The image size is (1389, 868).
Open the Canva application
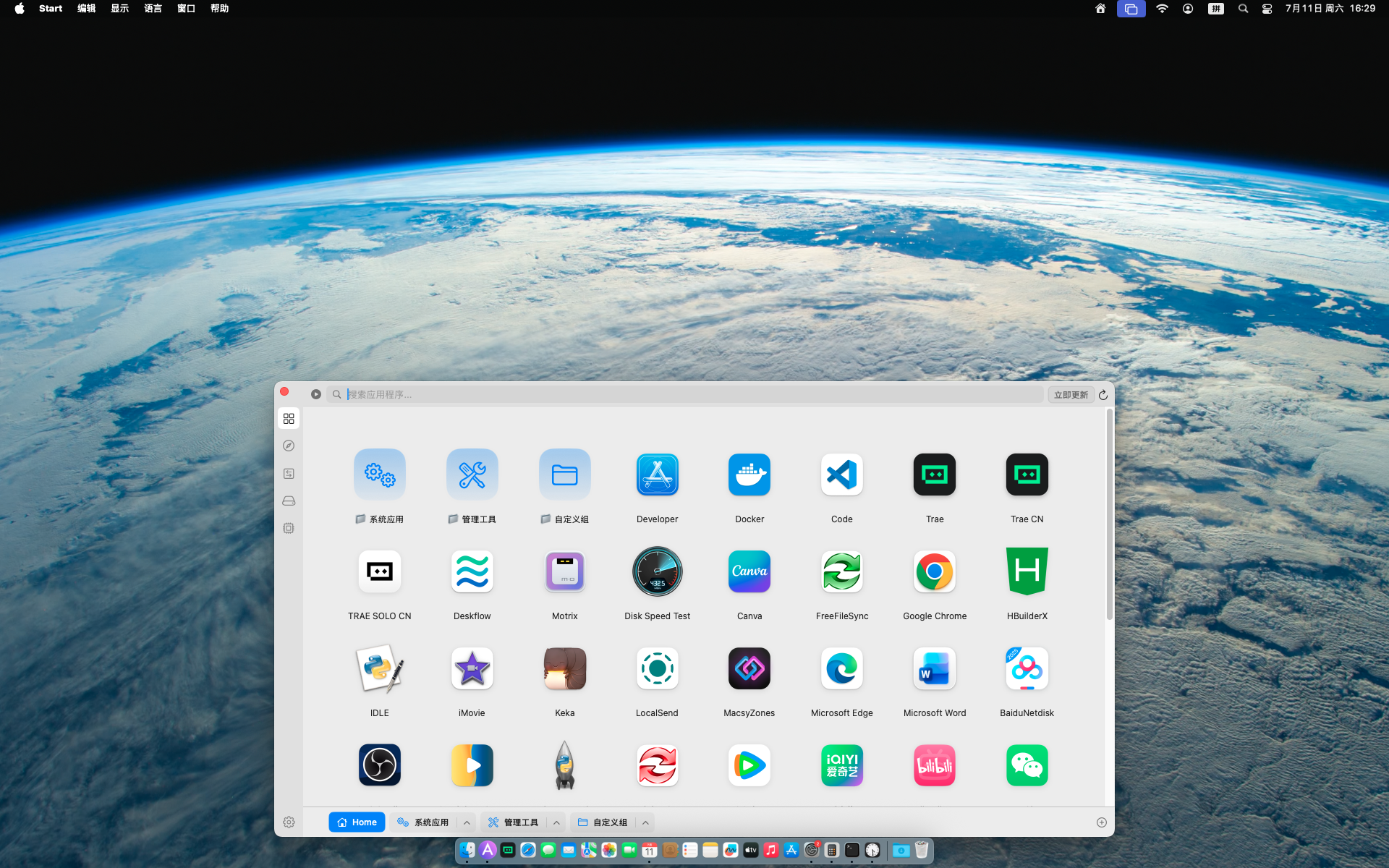pyautogui.click(x=749, y=571)
